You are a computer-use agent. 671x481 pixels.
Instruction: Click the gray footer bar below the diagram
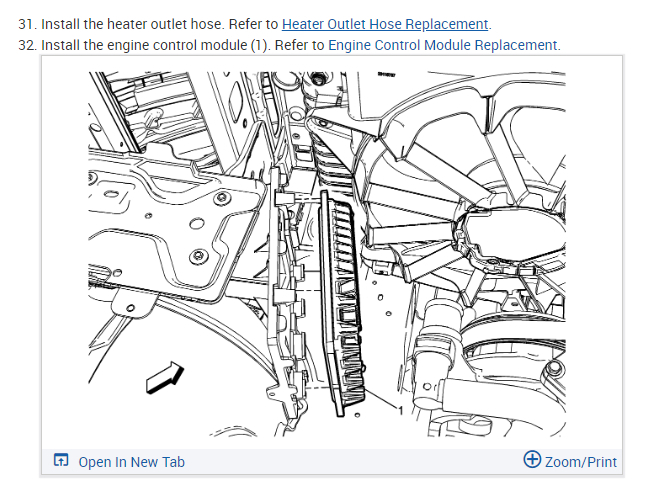pos(332,461)
